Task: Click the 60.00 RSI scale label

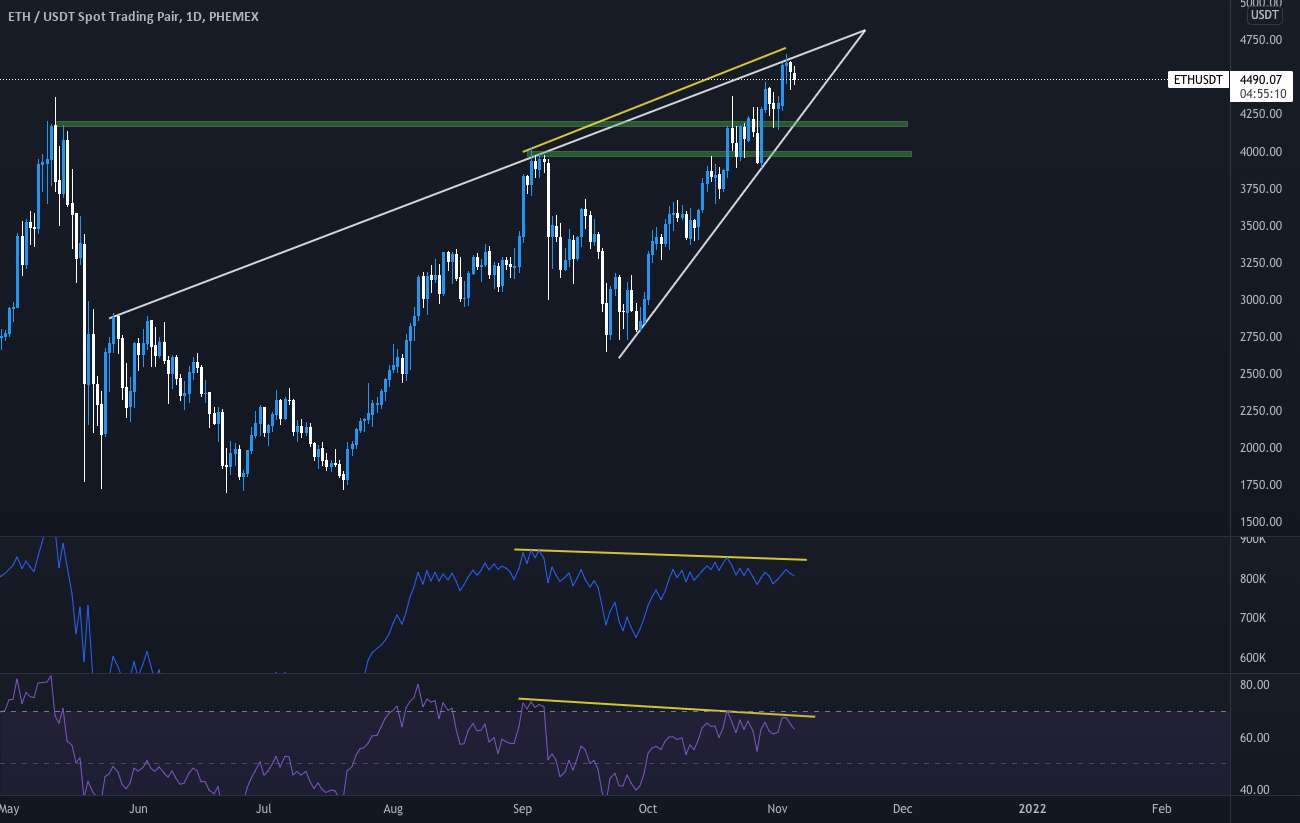Action: 1254,738
